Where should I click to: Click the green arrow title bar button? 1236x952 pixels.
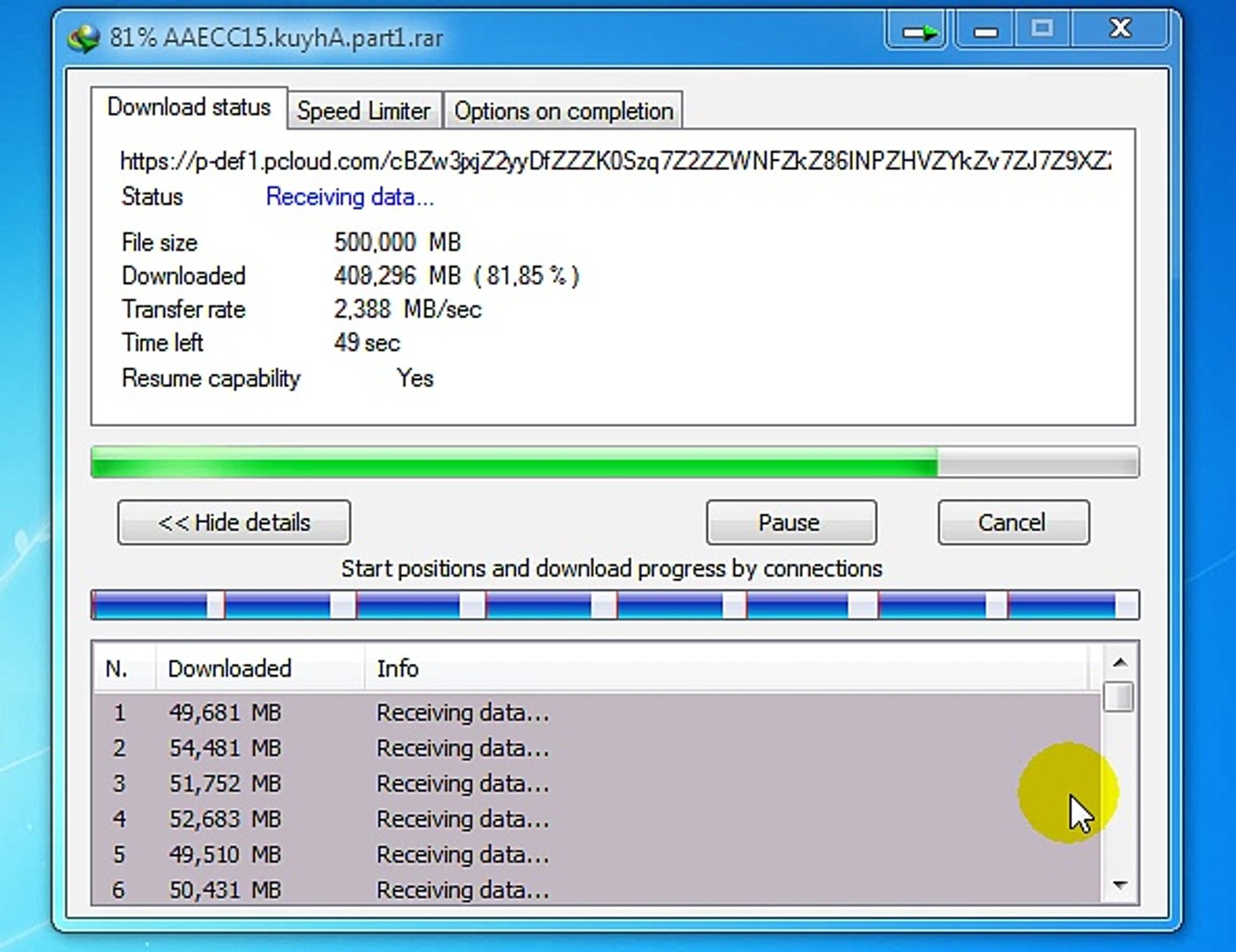918,32
